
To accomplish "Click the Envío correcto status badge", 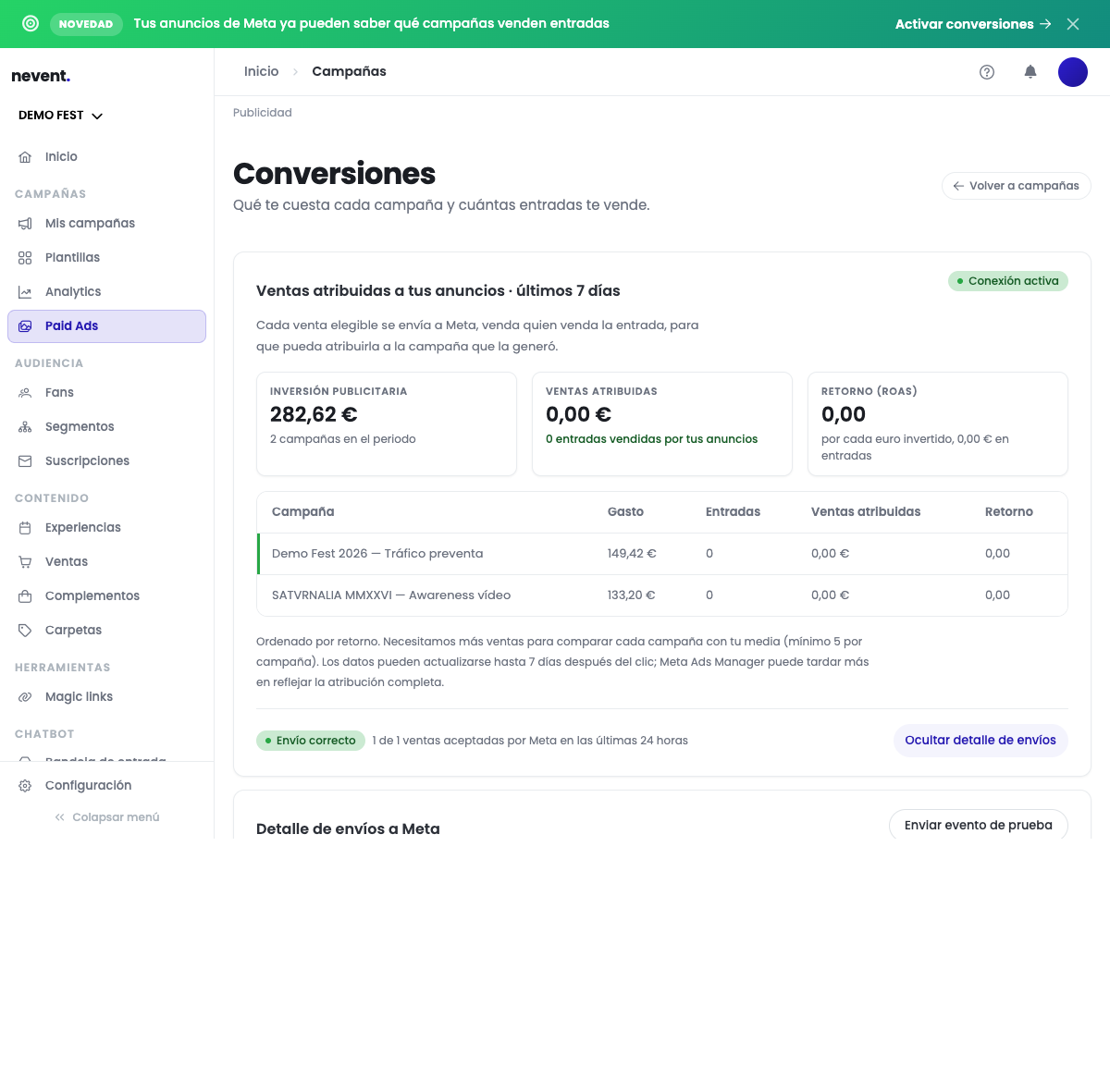I will click(x=311, y=741).
